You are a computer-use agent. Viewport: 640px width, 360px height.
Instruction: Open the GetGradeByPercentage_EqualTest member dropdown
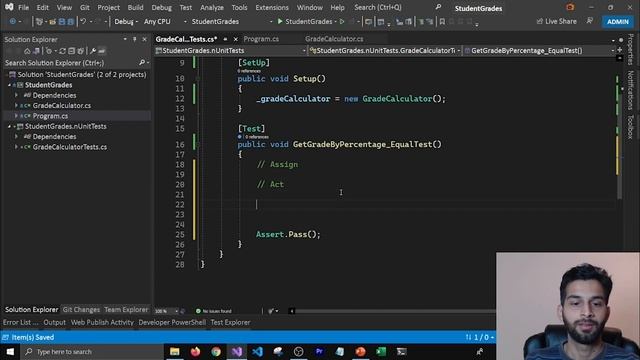[x=539, y=51]
